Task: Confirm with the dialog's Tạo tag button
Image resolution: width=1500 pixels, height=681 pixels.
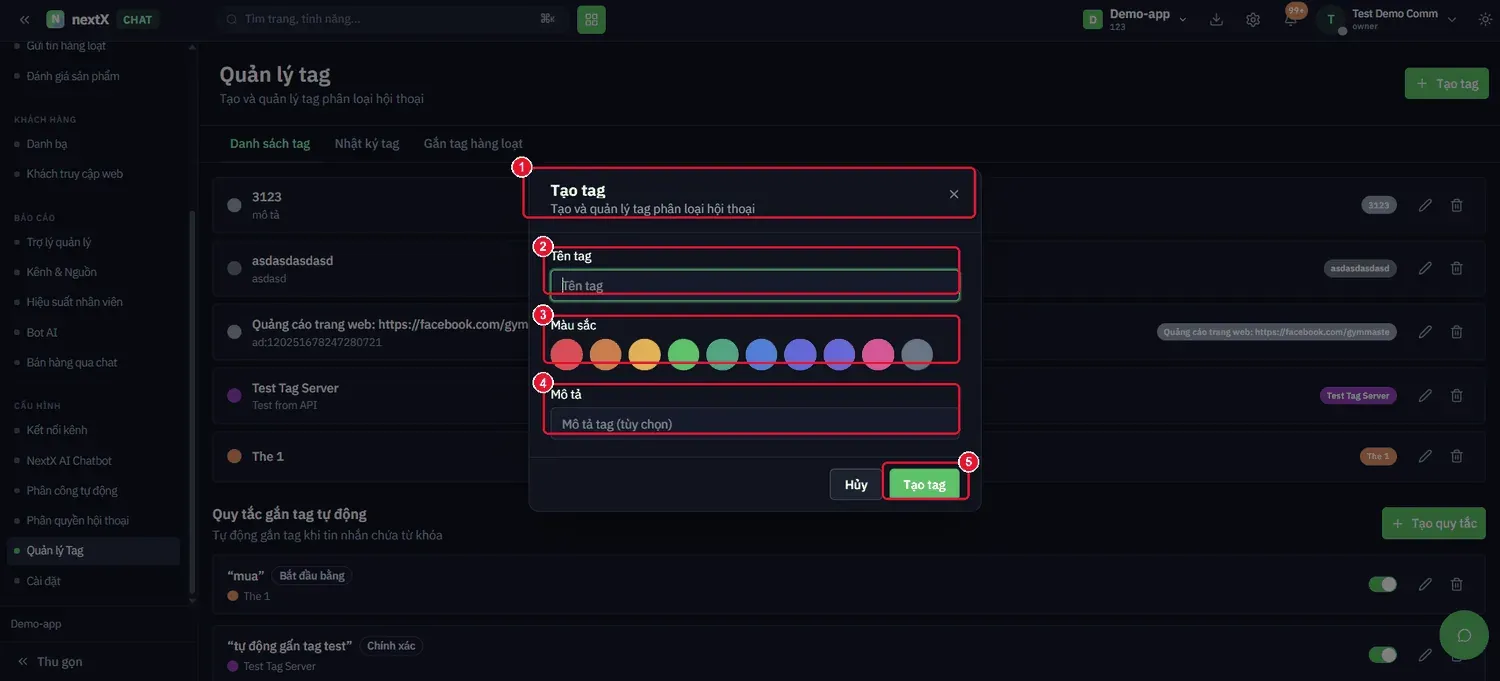Action: (x=924, y=485)
